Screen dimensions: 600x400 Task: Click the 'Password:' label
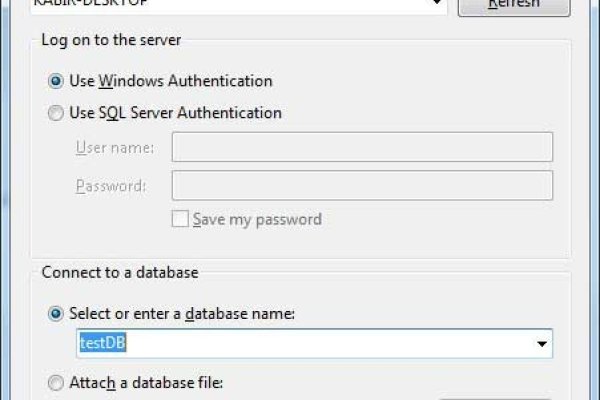(110, 186)
